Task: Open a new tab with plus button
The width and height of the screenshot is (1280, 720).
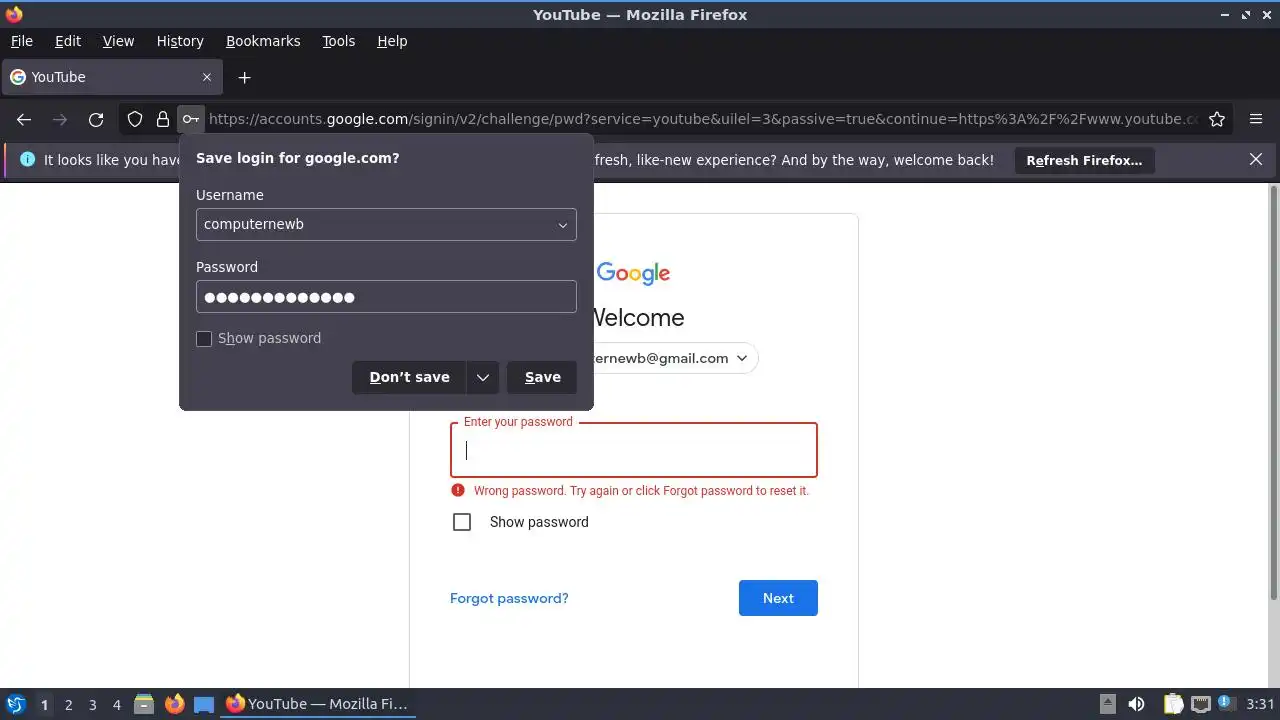Action: pyautogui.click(x=244, y=77)
